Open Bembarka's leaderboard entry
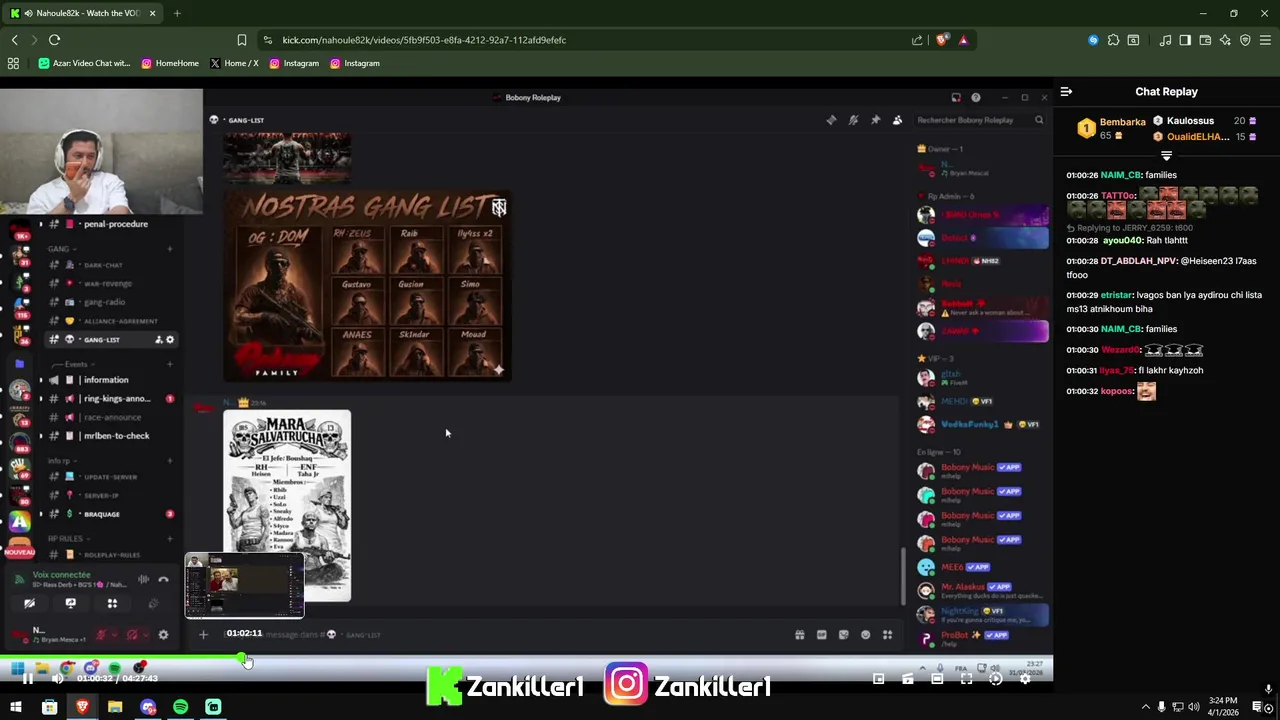1280x720 pixels. click(1110, 128)
